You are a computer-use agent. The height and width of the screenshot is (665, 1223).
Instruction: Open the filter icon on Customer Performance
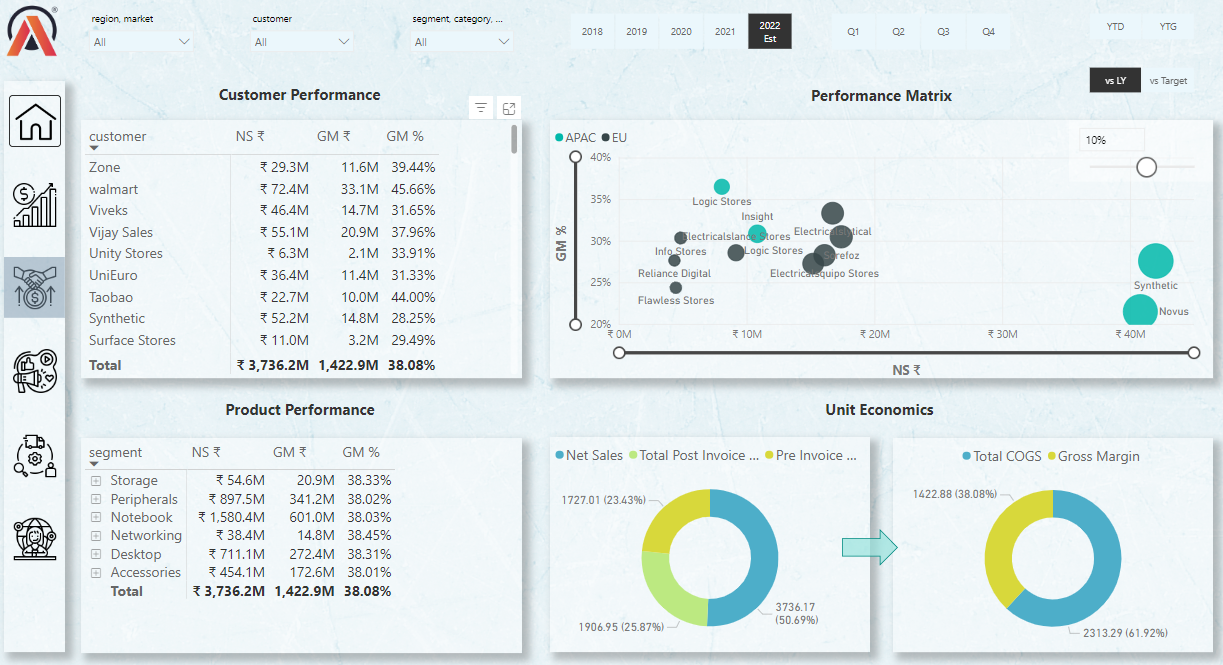click(480, 107)
